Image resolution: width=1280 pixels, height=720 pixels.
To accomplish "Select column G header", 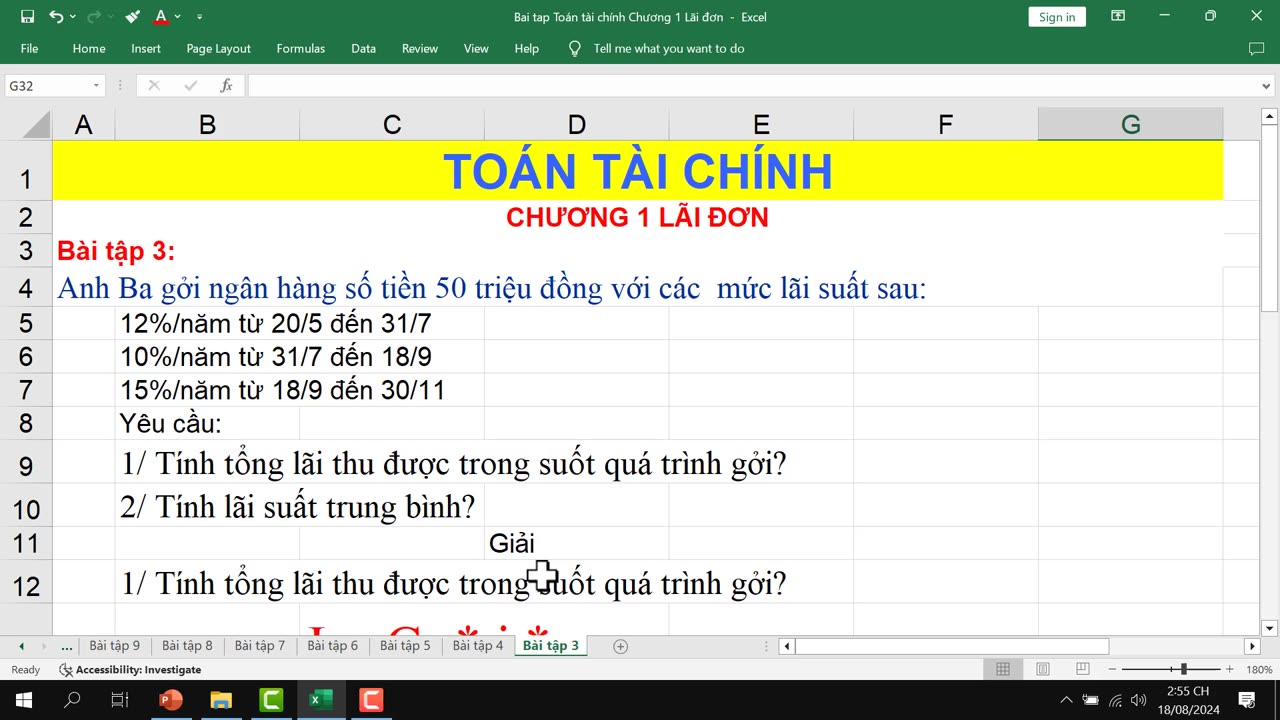I will tap(1130, 125).
